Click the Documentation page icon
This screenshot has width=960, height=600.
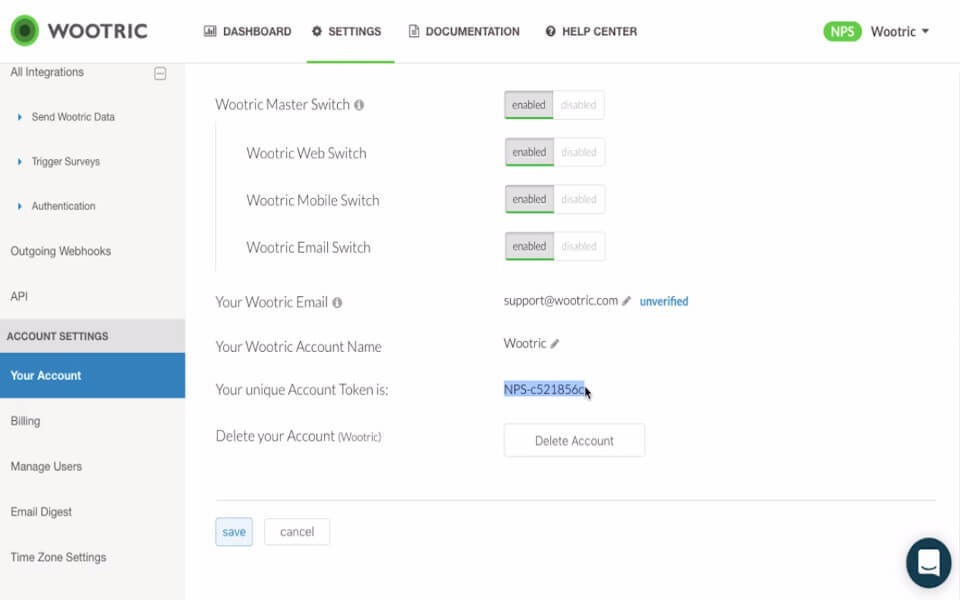[x=414, y=31]
